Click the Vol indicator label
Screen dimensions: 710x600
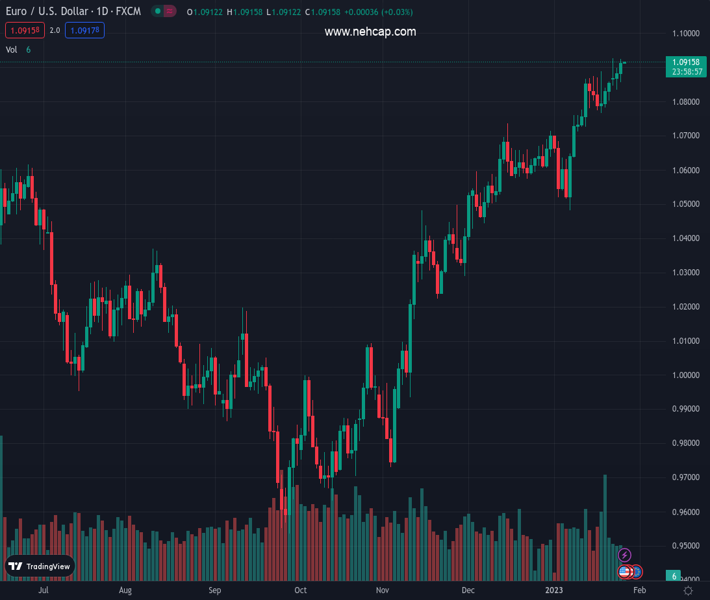click(x=11, y=49)
